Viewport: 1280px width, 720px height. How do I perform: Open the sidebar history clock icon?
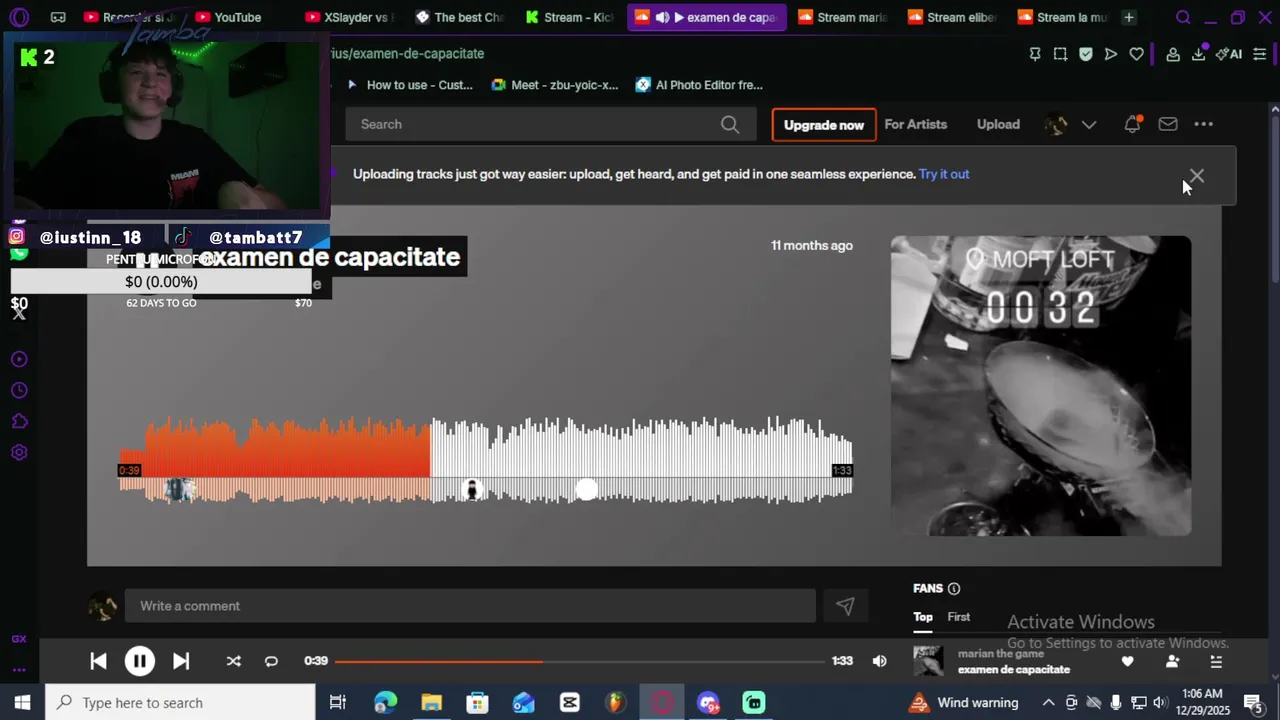19,391
